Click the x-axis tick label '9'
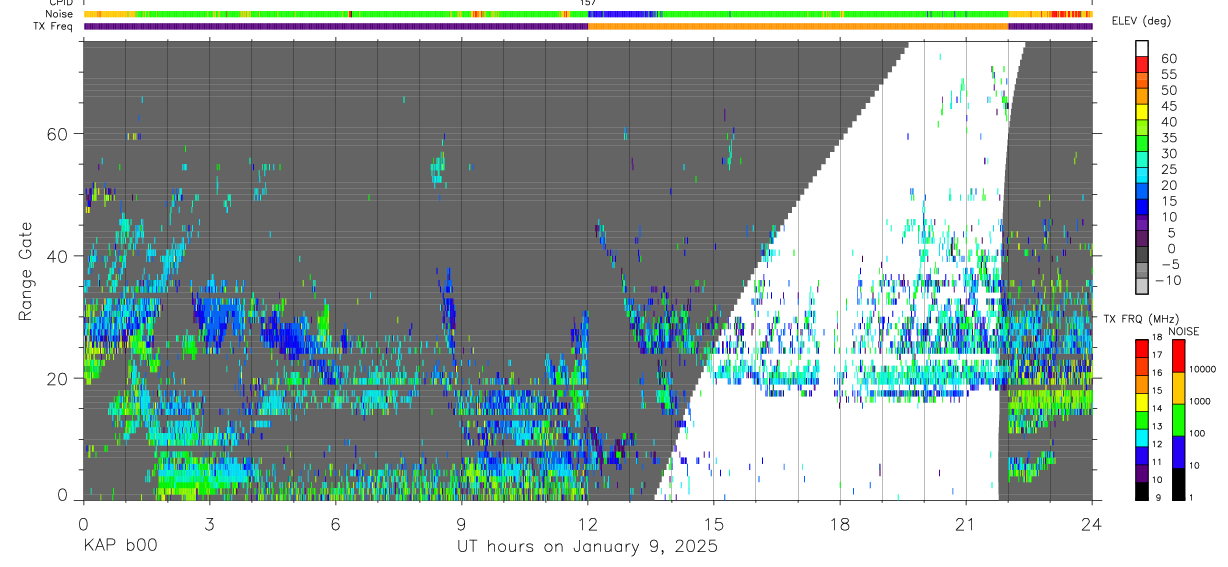The width and height of the screenshot is (1228, 567). (461, 524)
